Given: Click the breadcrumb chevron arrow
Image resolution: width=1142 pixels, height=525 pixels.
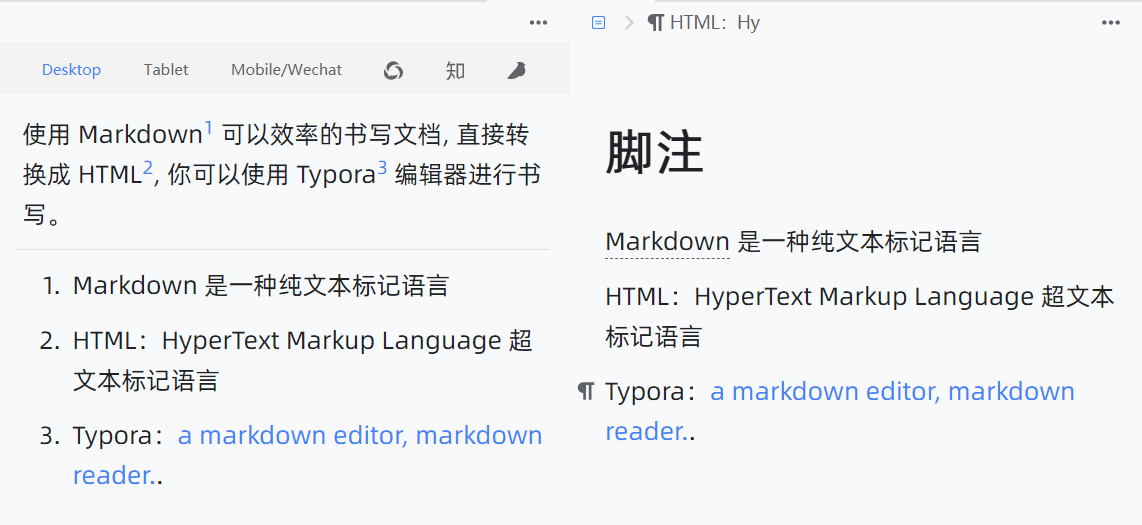Looking at the screenshot, I should (629, 23).
